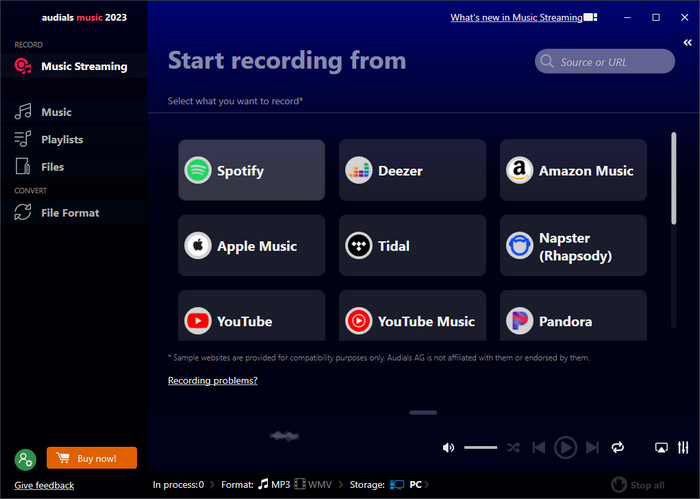Click the search magnifier icon

point(547,61)
